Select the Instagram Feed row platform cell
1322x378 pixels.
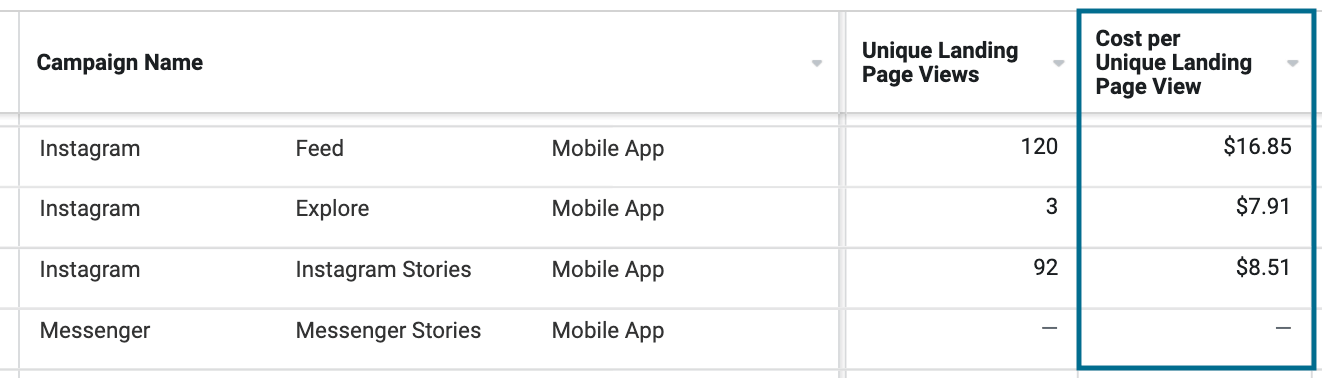pyautogui.click(x=90, y=149)
